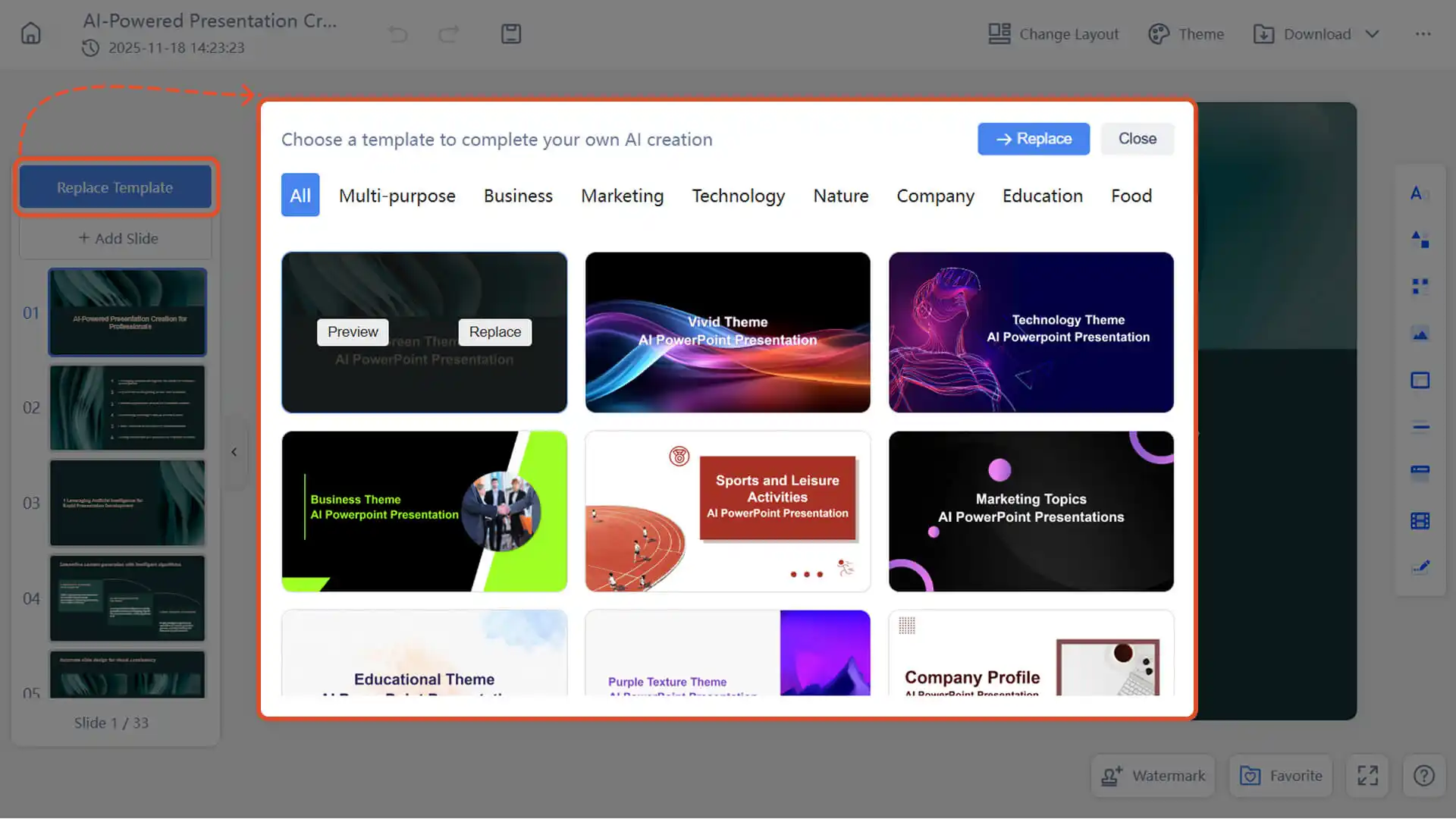Click the Download button

1303,34
